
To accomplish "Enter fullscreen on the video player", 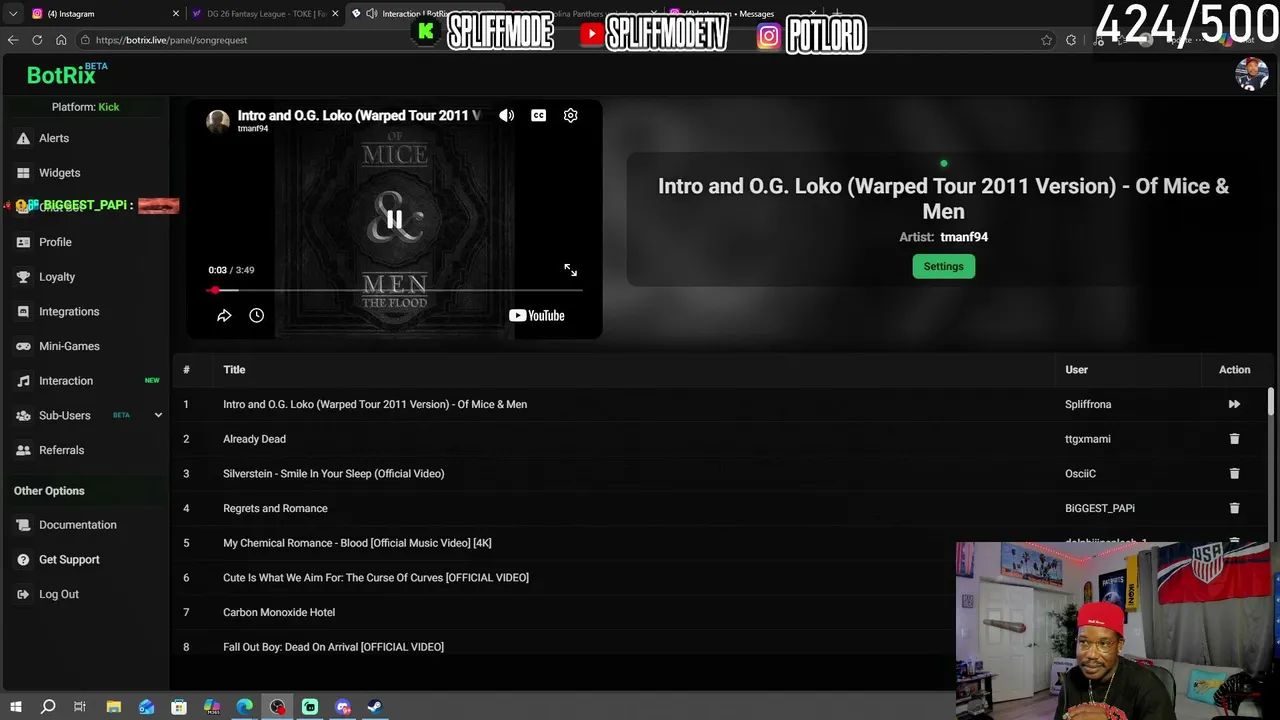I will [570, 270].
